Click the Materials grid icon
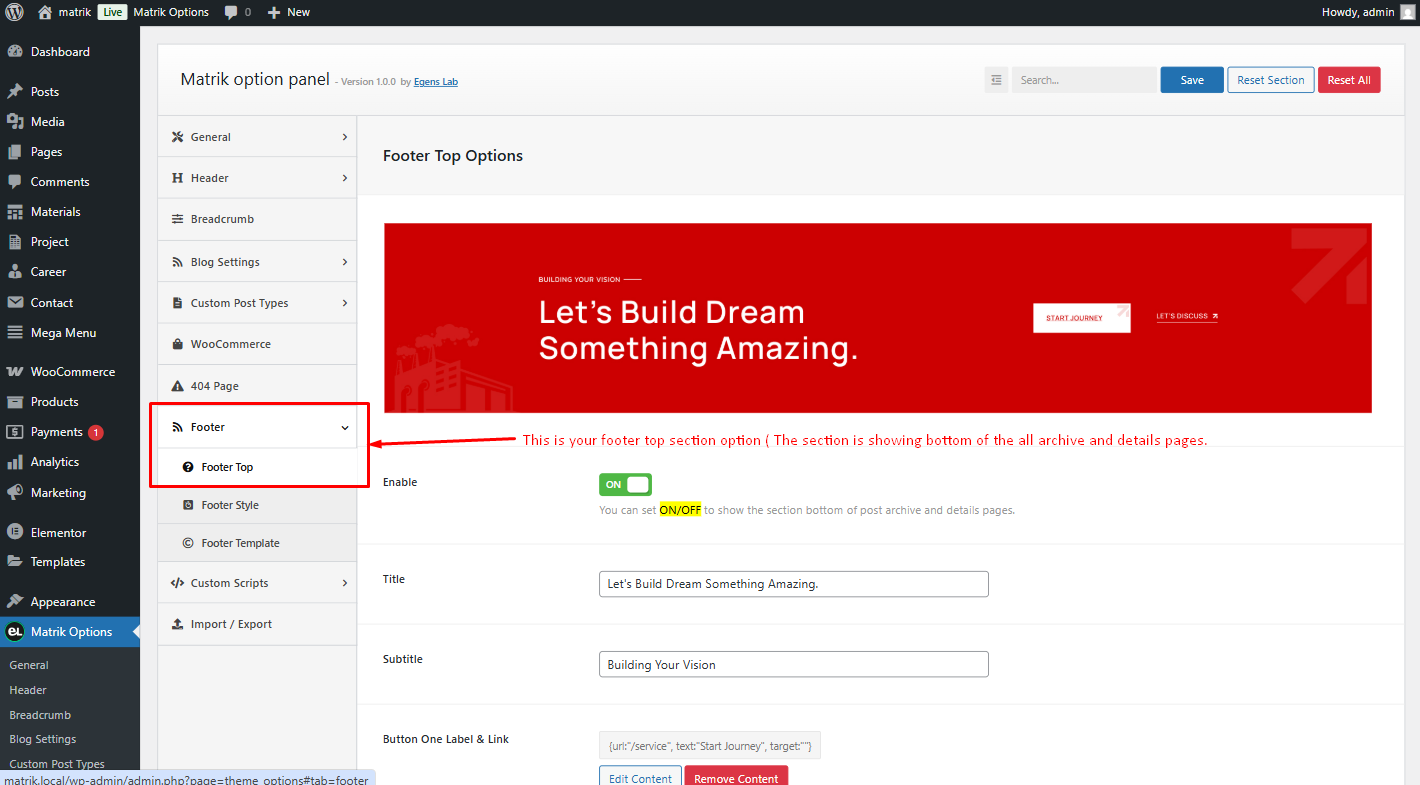This screenshot has width=1420, height=785. pos(15,212)
